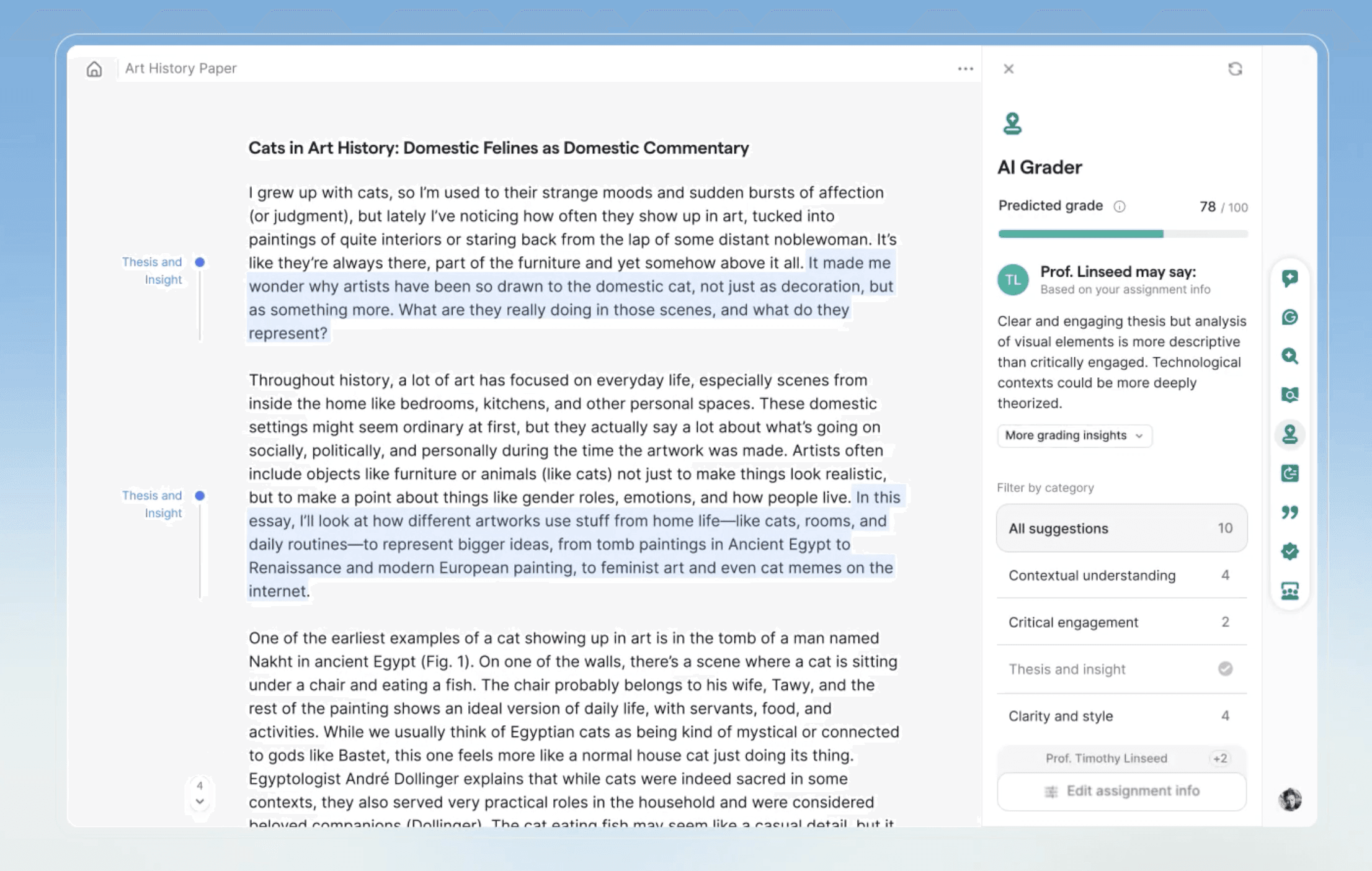Select the badge-check plagiarism icon
The height and width of the screenshot is (871, 1372).
[x=1290, y=552]
